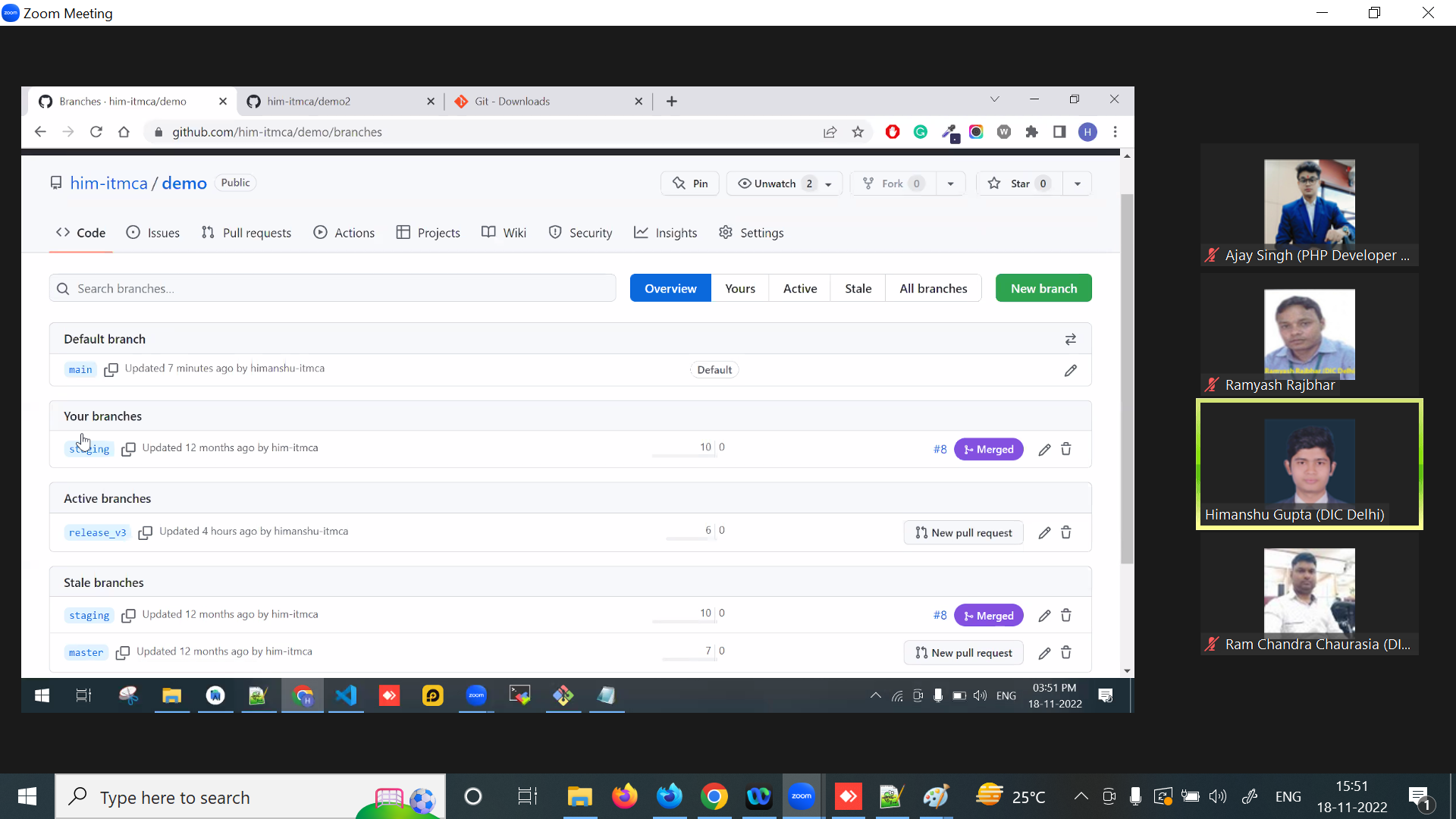Select the Stale branches filter
This screenshot has width=1456, height=819.
coord(858,289)
